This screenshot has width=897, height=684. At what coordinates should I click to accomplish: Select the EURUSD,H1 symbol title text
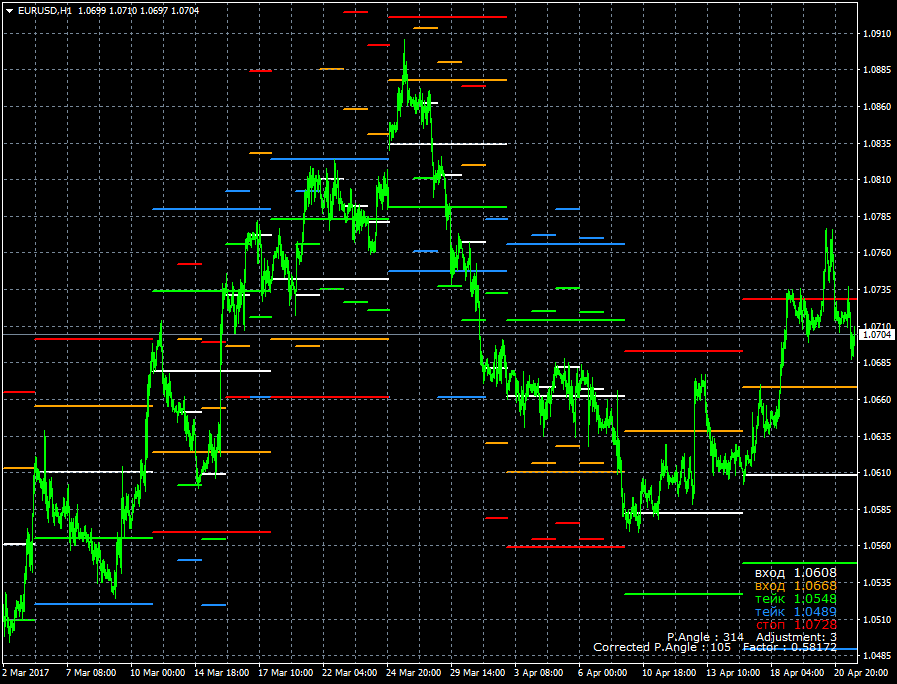pyautogui.click(x=45, y=11)
